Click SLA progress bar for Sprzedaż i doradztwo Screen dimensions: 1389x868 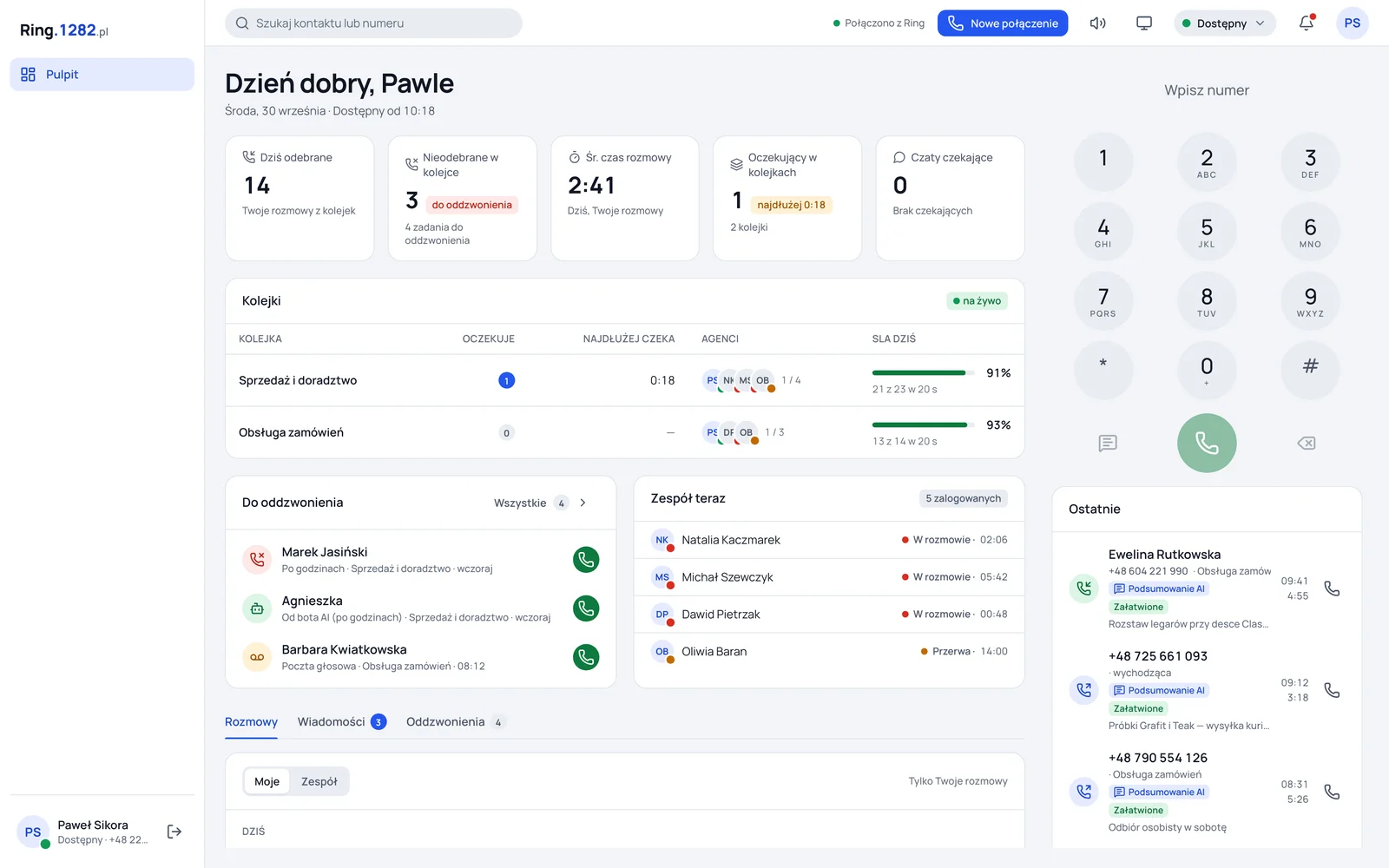click(925, 372)
